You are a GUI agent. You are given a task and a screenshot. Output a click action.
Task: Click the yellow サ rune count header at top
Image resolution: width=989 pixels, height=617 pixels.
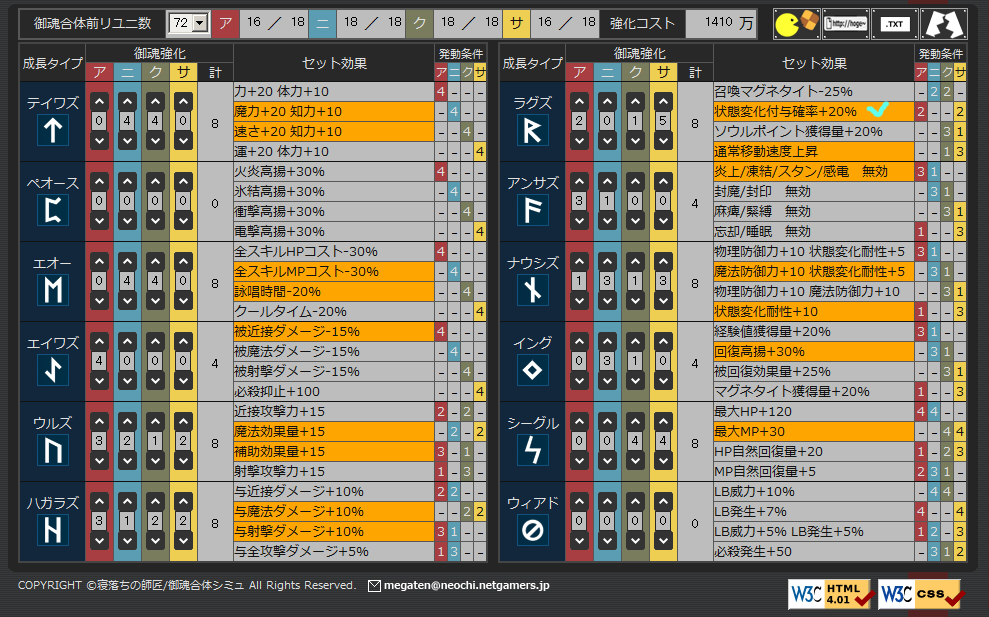pos(517,23)
